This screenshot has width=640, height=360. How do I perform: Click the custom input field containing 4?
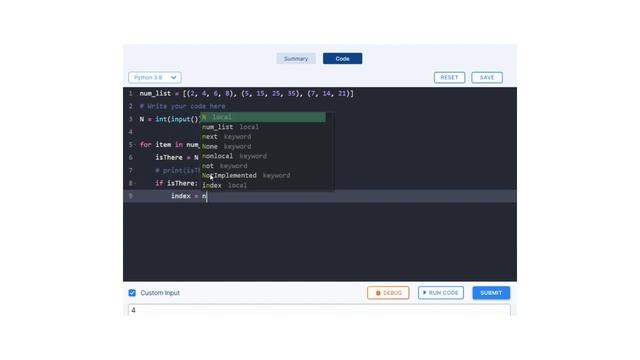coord(319,310)
